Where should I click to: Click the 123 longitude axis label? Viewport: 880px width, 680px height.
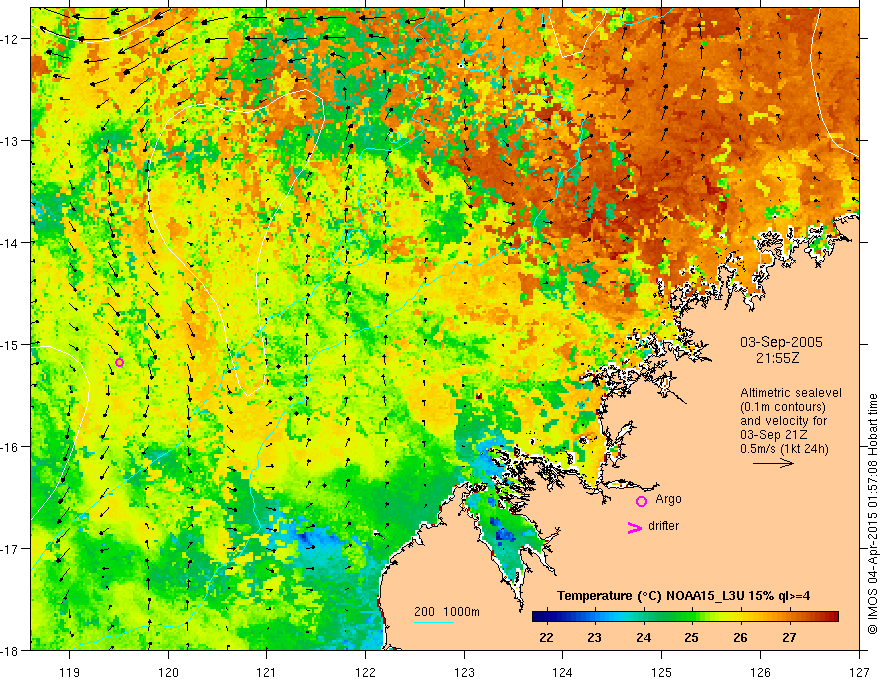(464, 672)
